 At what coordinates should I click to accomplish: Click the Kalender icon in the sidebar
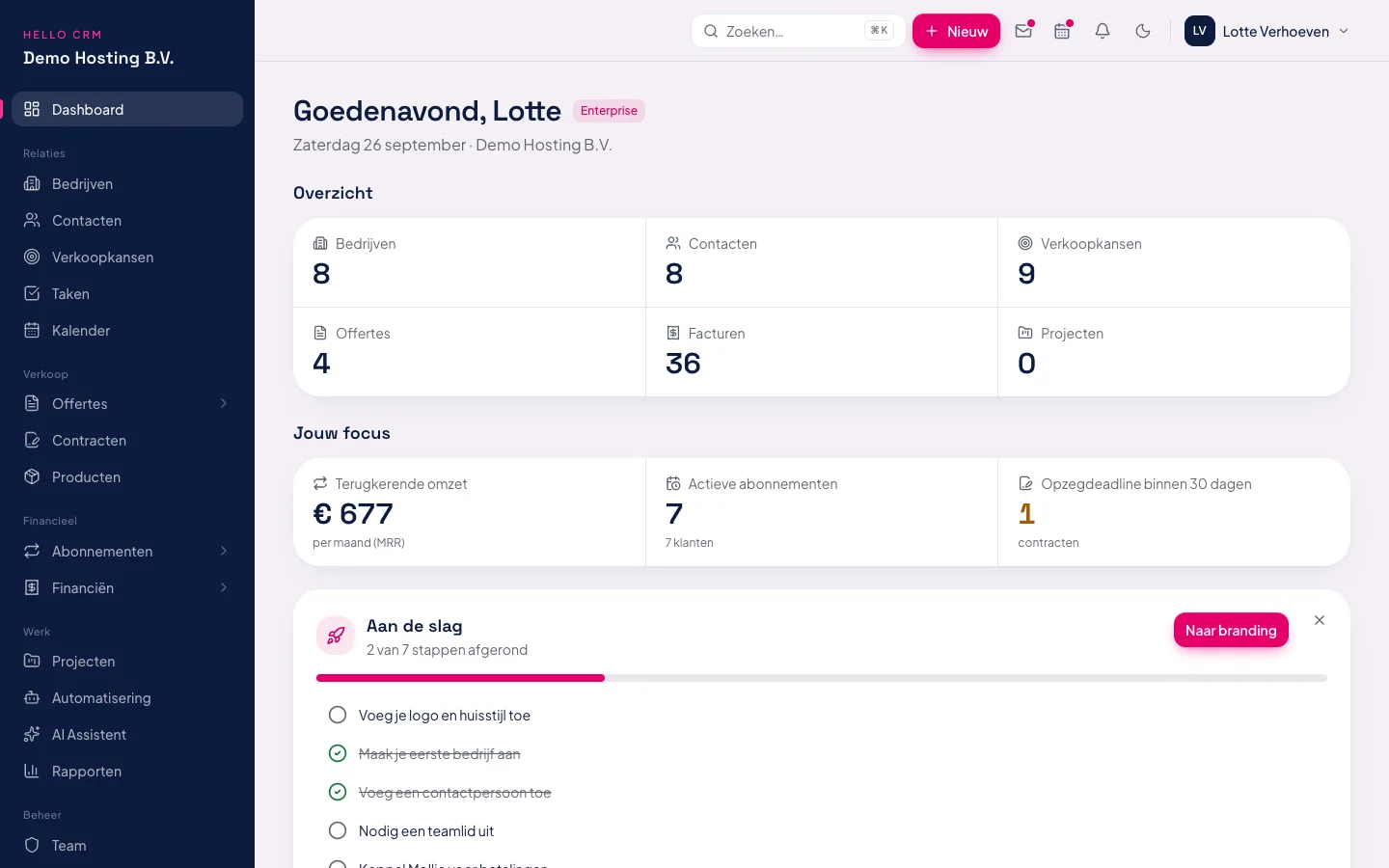pos(32,330)
